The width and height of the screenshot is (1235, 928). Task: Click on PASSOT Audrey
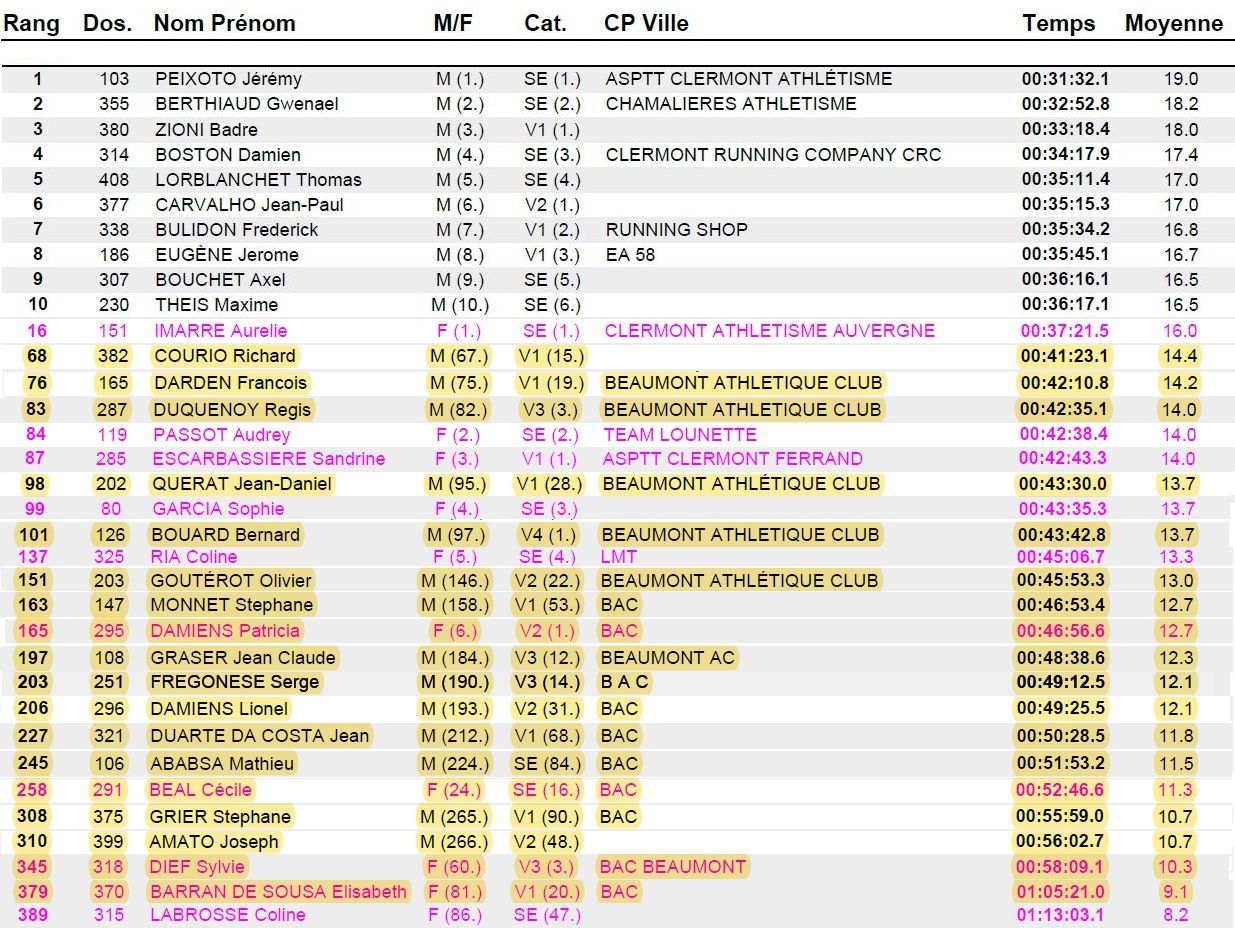[x=221, y=435]
